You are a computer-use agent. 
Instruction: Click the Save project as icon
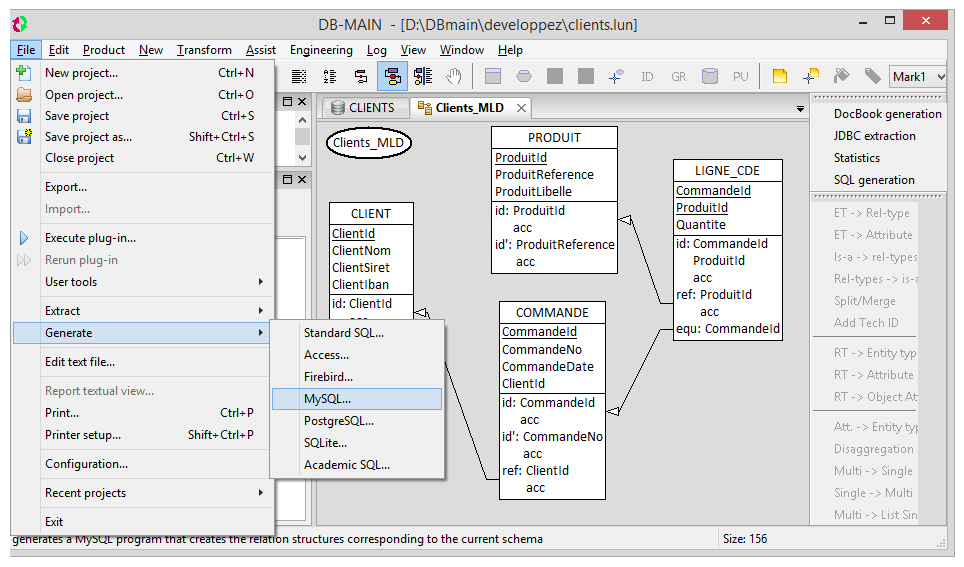pyautogui.click(x=24, y=137)
